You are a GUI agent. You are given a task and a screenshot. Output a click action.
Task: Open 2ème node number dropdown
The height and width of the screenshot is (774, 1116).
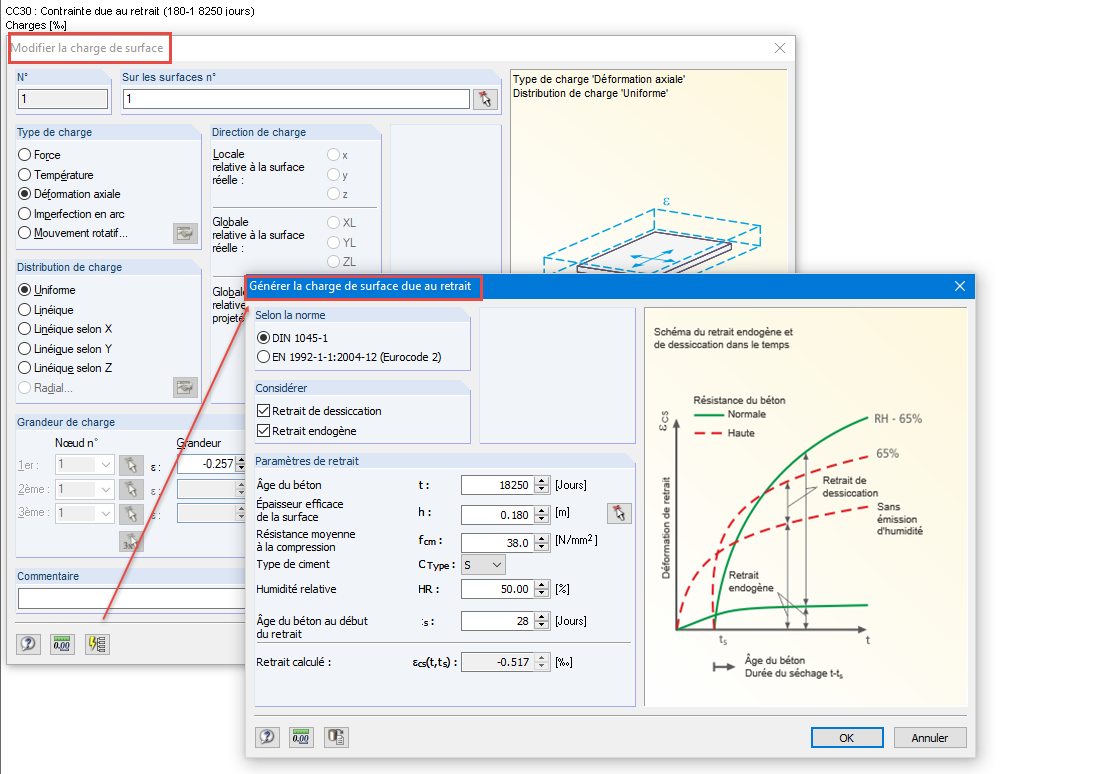tap(85, 489)
